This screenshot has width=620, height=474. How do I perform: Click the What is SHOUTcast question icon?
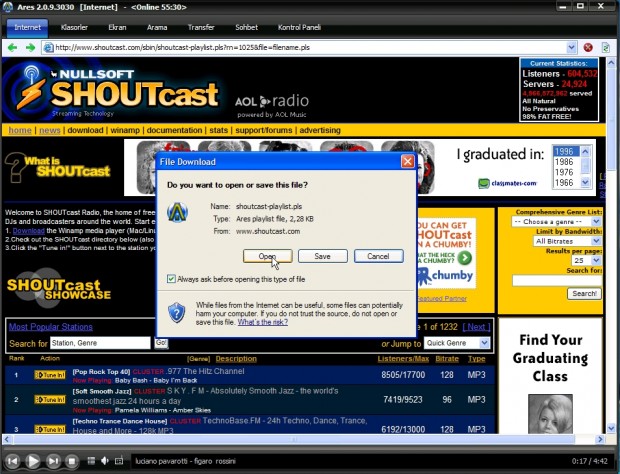pyautogui.click(x=15, y=167)
